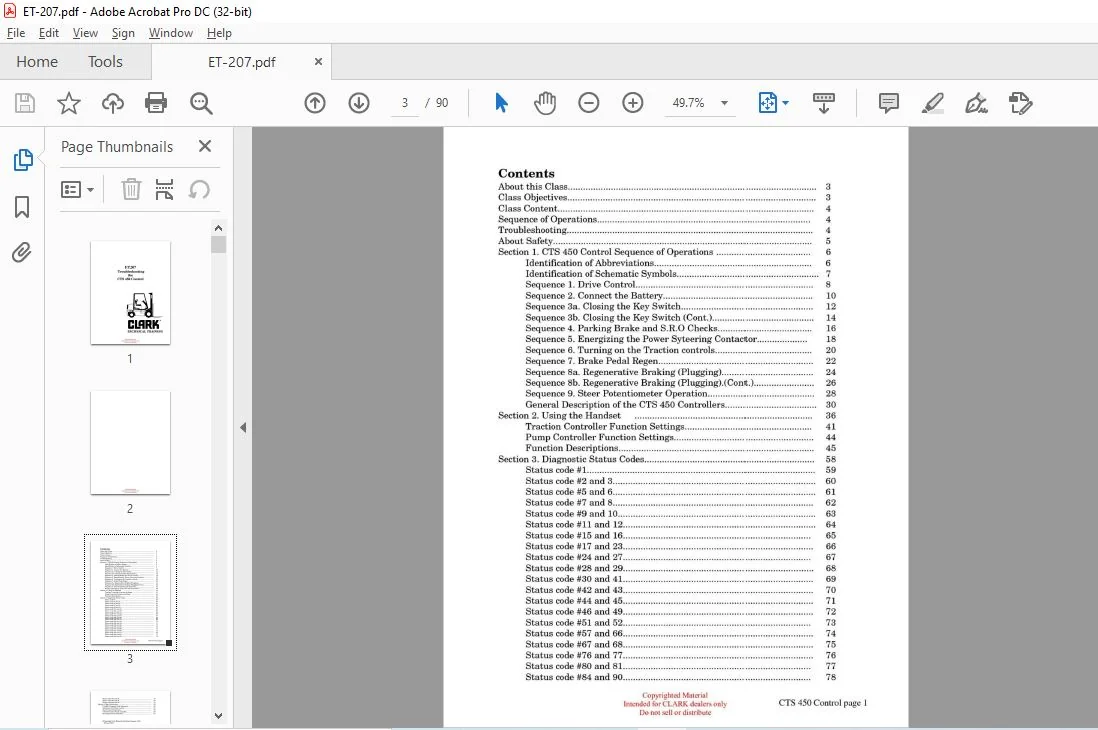Open the File menu
The width and height of the screenshot is (1098, 730).
(15, 33)
